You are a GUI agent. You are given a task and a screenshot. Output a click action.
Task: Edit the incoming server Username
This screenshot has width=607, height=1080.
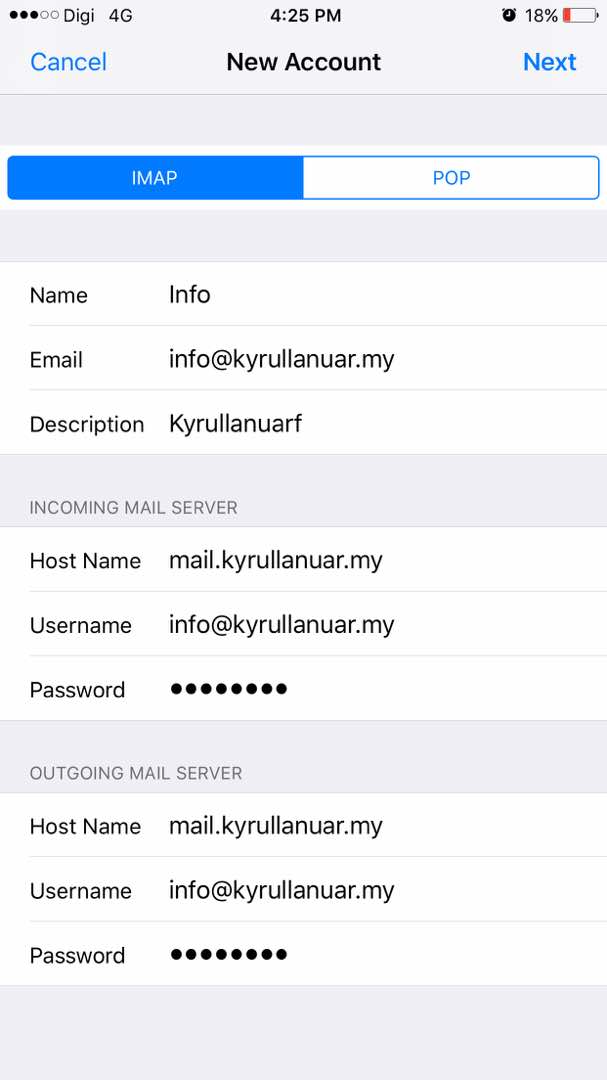303,625
